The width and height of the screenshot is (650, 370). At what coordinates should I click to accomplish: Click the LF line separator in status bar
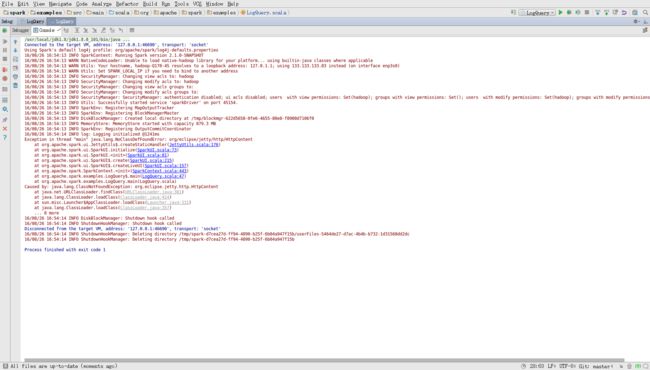pyautogui.click(x=551, y=366)
